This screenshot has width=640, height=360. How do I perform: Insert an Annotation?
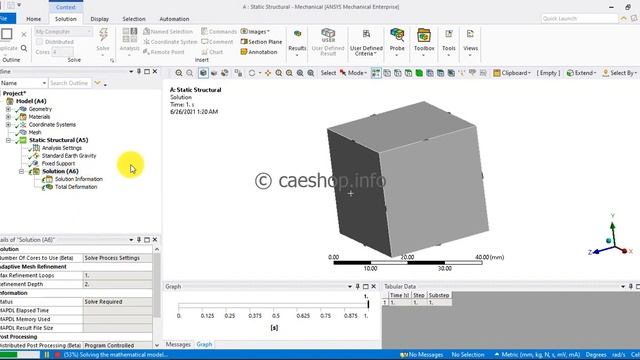(259, 52)
